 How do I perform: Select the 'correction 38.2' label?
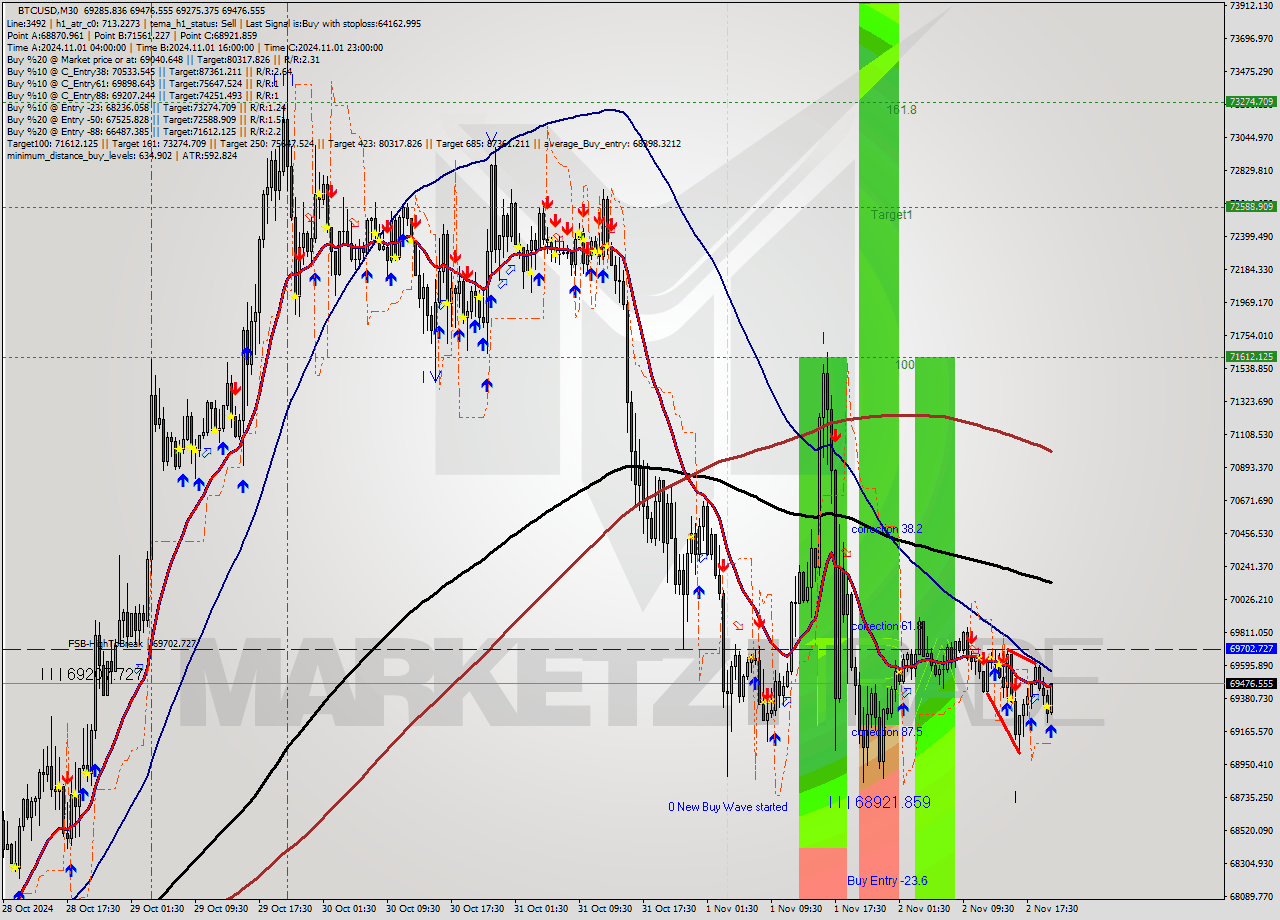(886, 529)
